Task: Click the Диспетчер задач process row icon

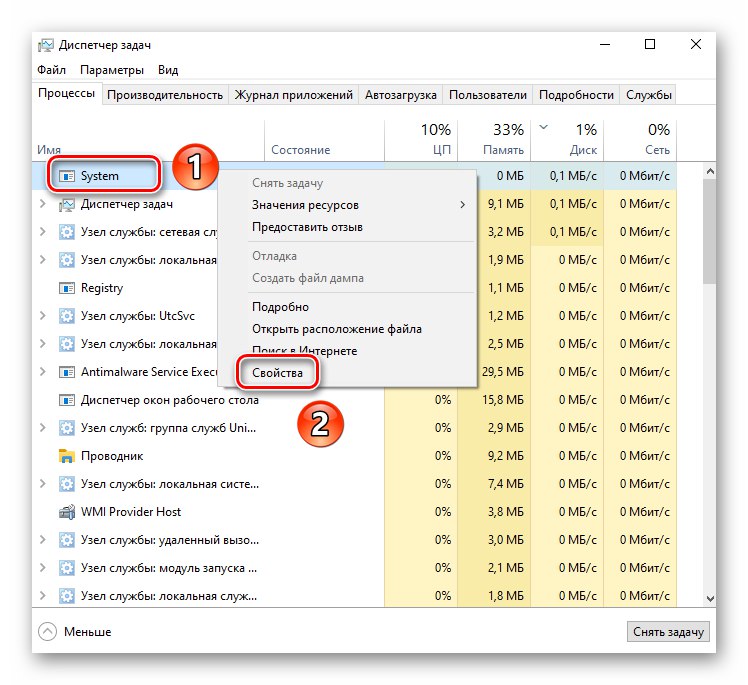Action: coord(67,205)
